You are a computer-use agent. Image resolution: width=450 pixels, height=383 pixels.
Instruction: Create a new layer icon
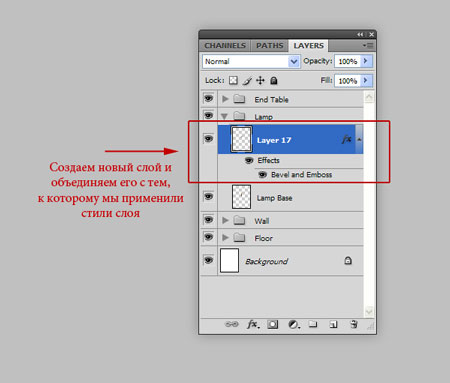point(333,324)
